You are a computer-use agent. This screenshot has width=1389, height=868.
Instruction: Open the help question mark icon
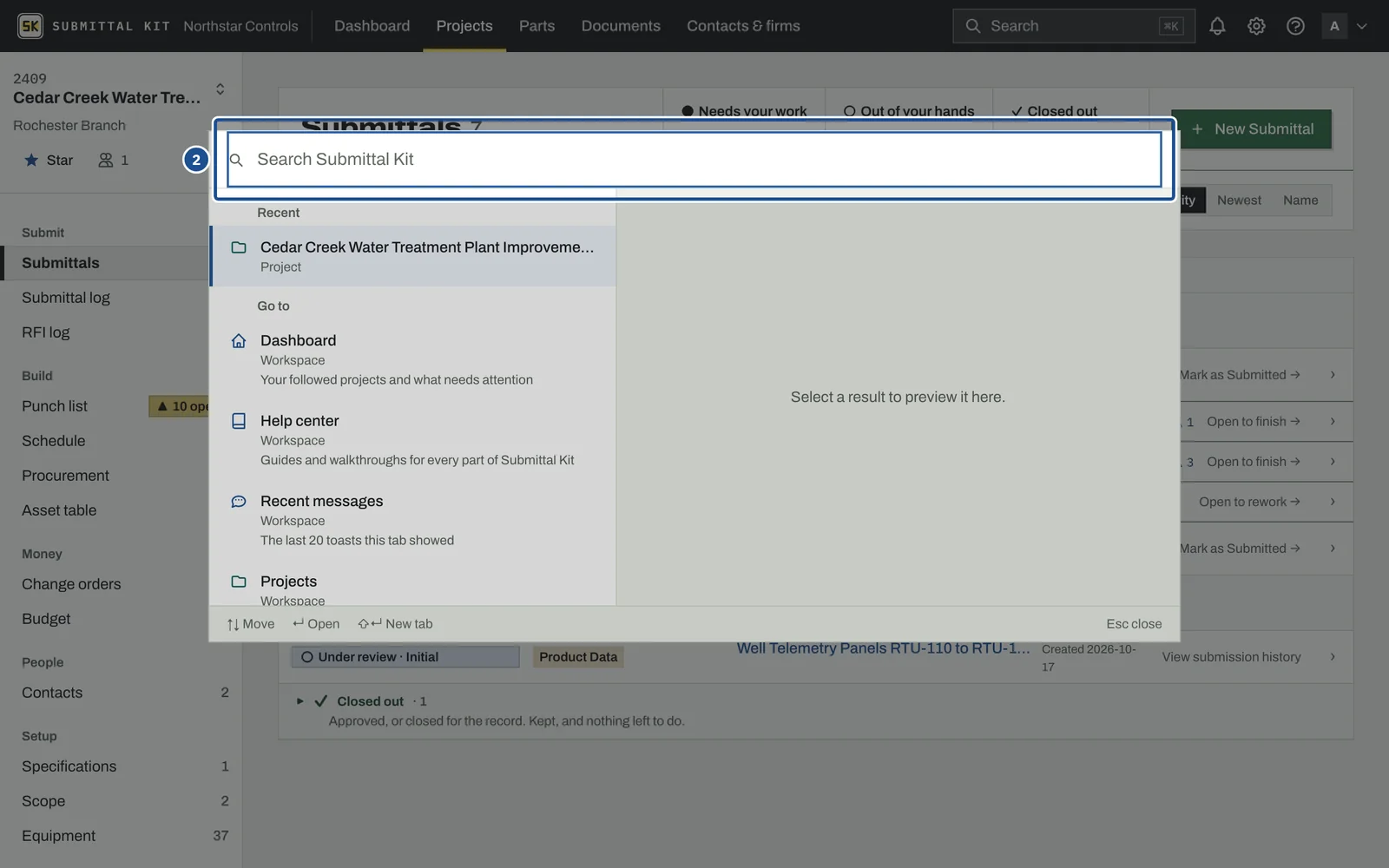click(1295, 26)
